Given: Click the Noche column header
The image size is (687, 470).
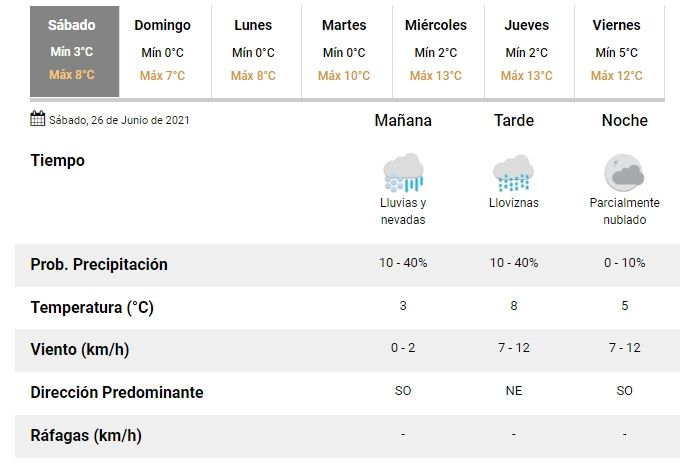Looking at the screenshot, I should pyautogui.click(x=624, y=121).
